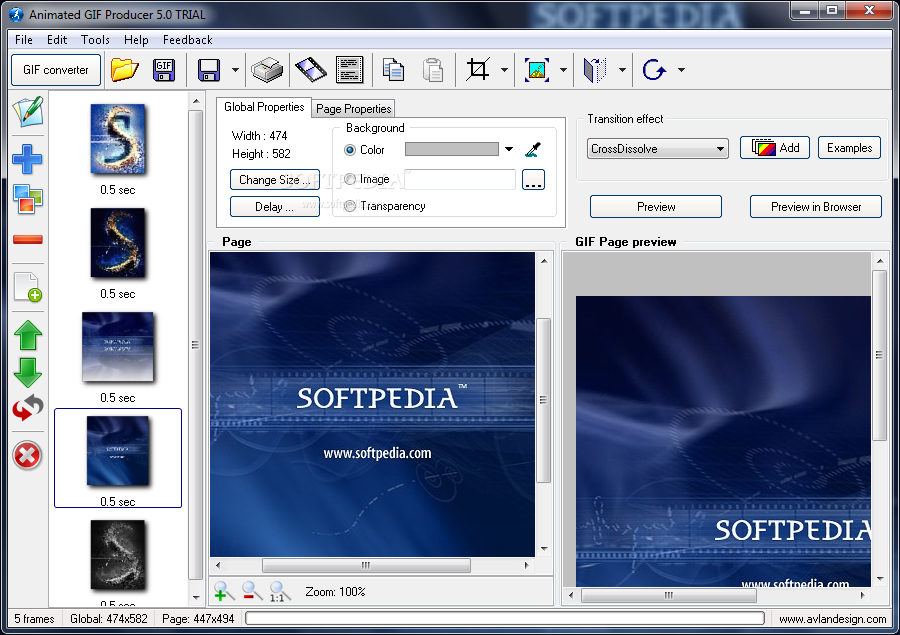
Task: Expand the crop tool dropdown arrow
Action: 504,70
